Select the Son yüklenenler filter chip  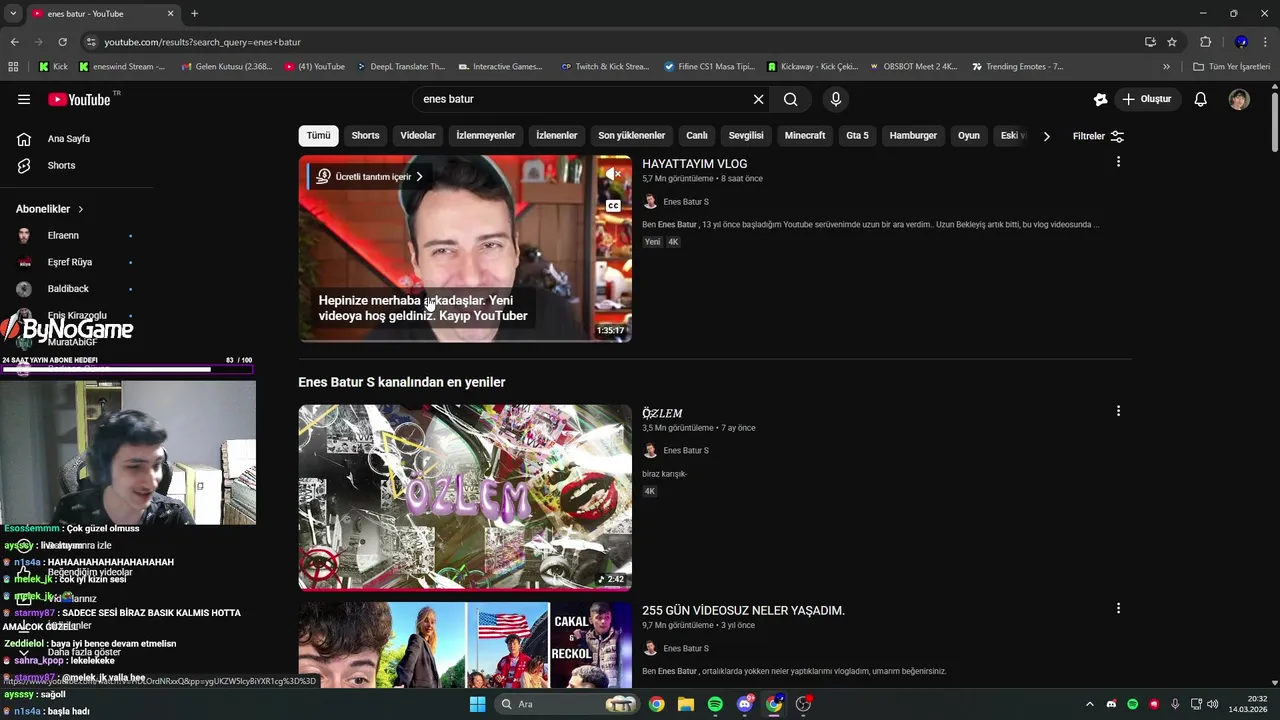click(x=632, y=136)
